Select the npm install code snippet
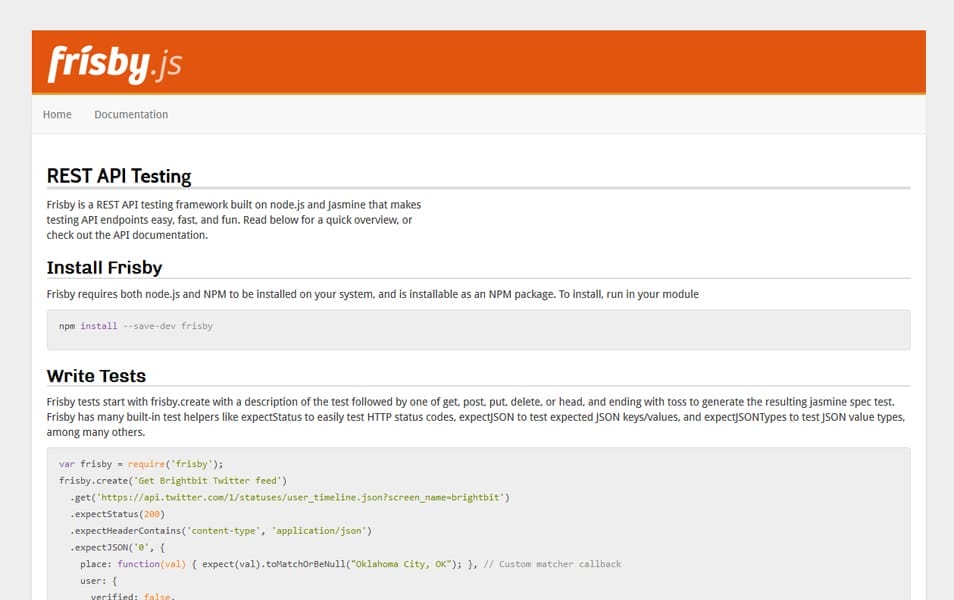Viewport: 954px width, 600px height. pos(135,325)
